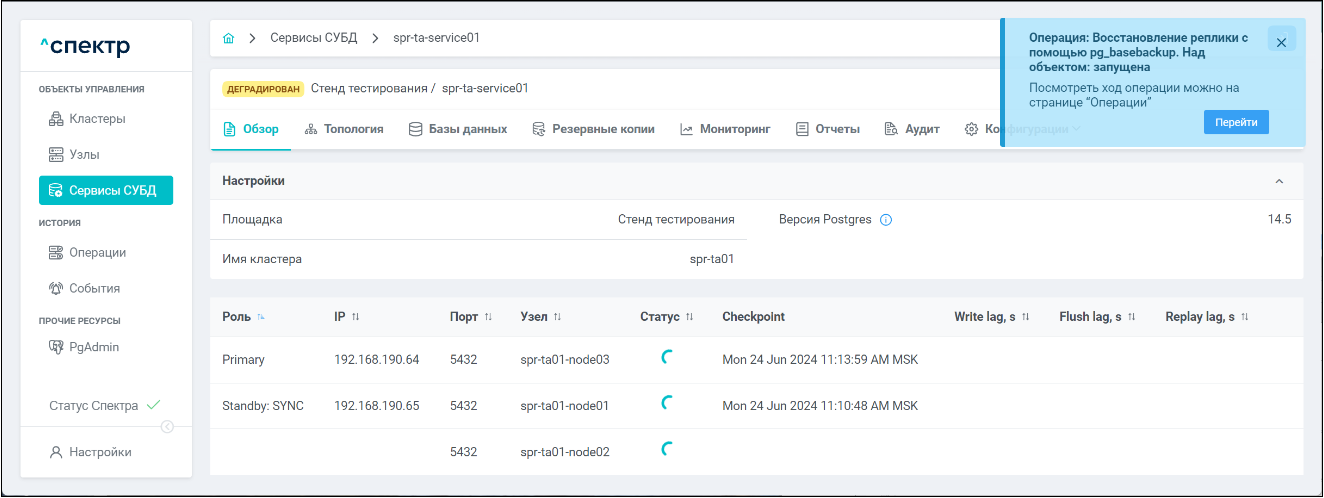Sort the table by the Роль column
1324x498 pixels.
point(261,317)
